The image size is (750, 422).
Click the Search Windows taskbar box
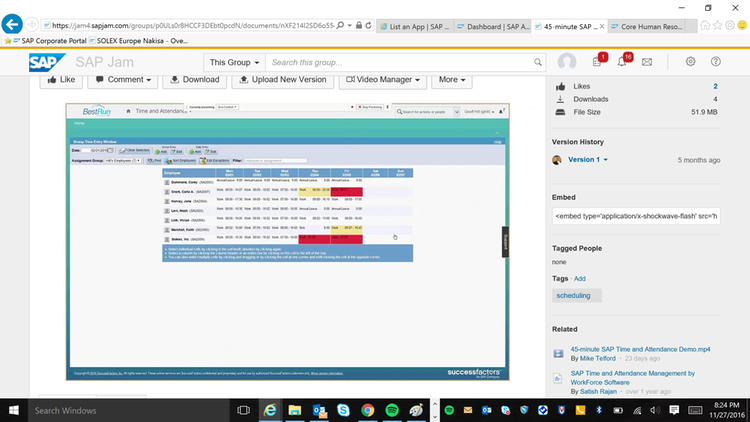coord(128,411)
